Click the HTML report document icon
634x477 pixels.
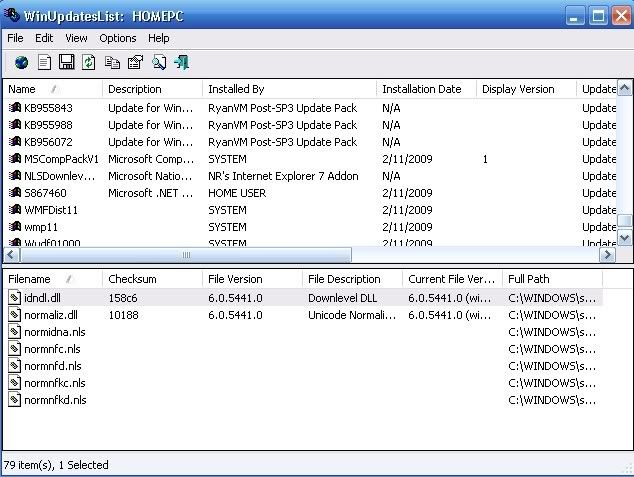coord(43,63)
